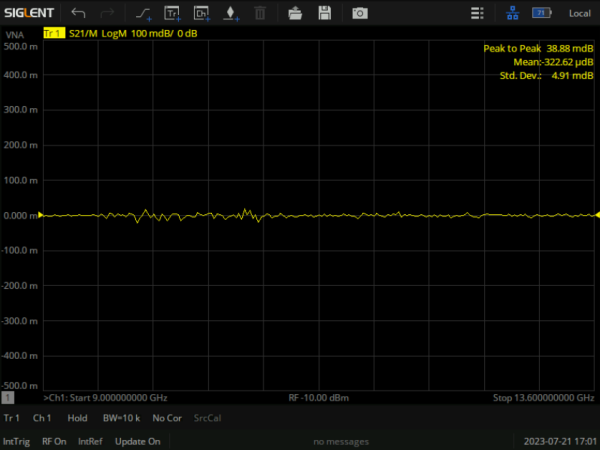
Task: Toggle RF On in the status bar
Action: [x=54, y=441]
